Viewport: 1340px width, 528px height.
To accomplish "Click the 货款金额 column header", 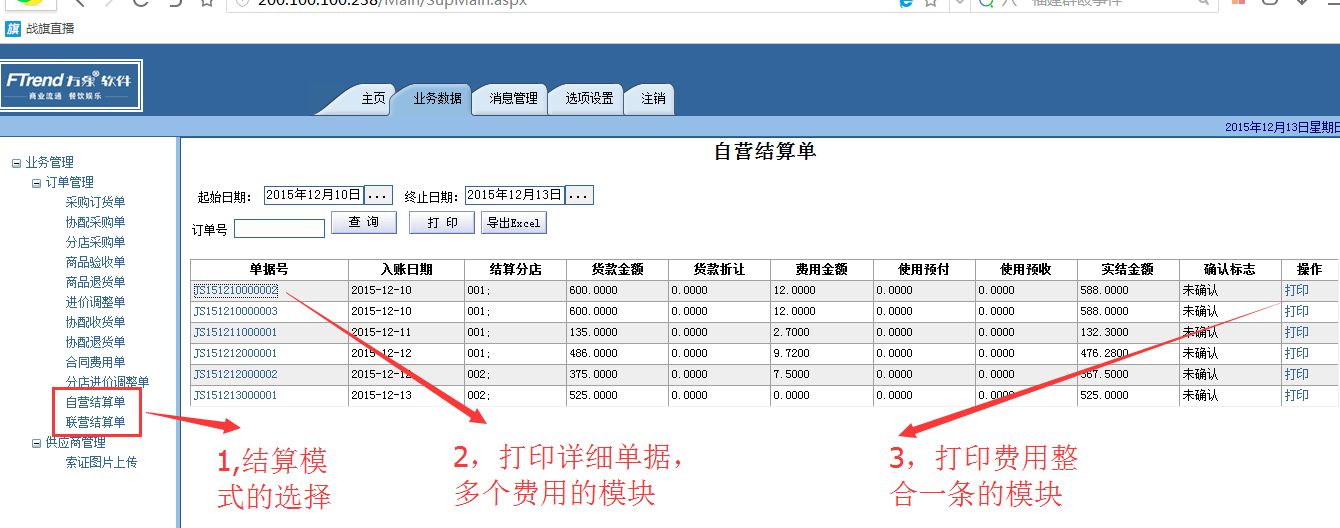I will tap(617, 270).
